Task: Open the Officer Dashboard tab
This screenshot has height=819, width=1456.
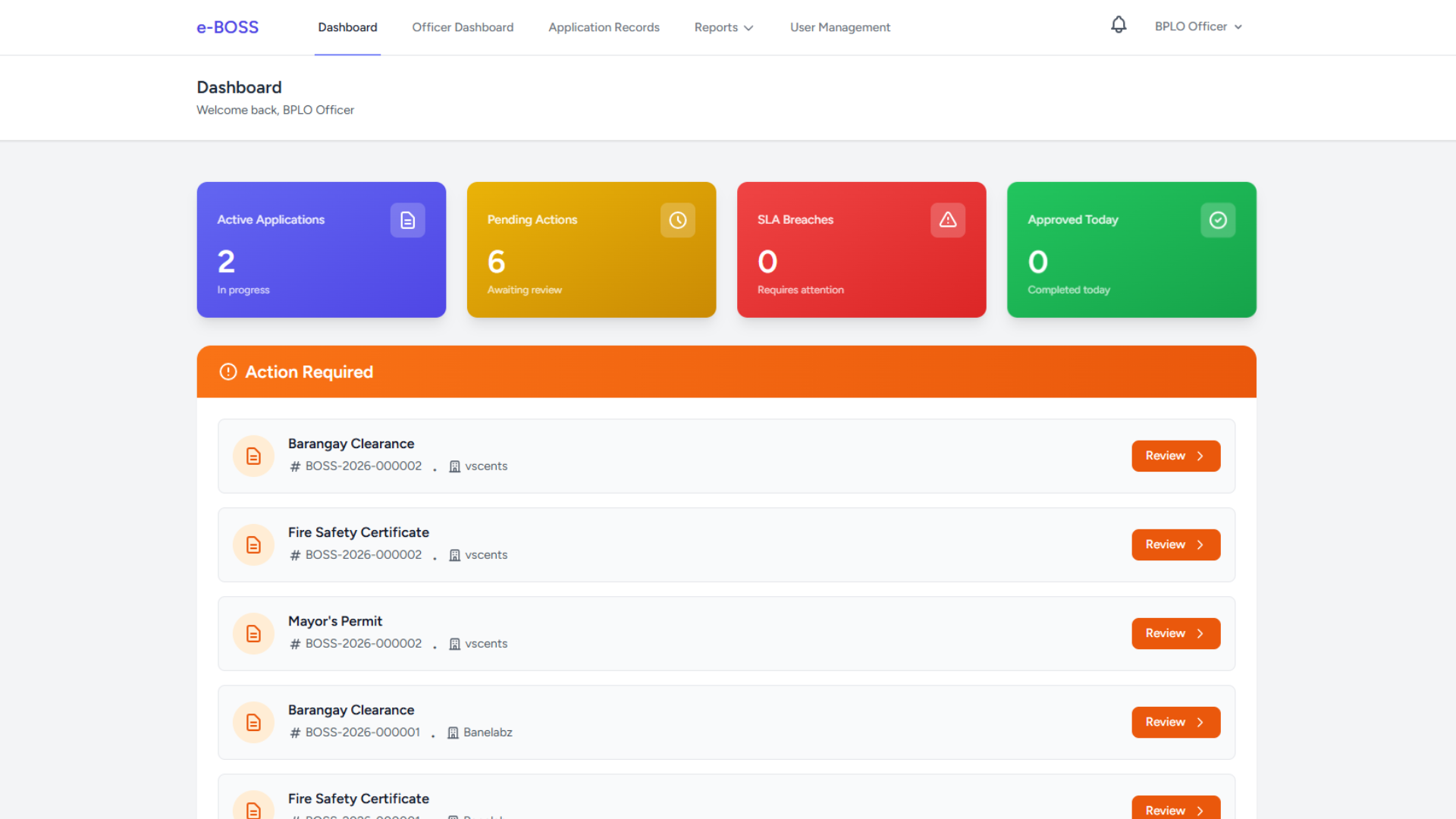Action: [x=463, y=27]
